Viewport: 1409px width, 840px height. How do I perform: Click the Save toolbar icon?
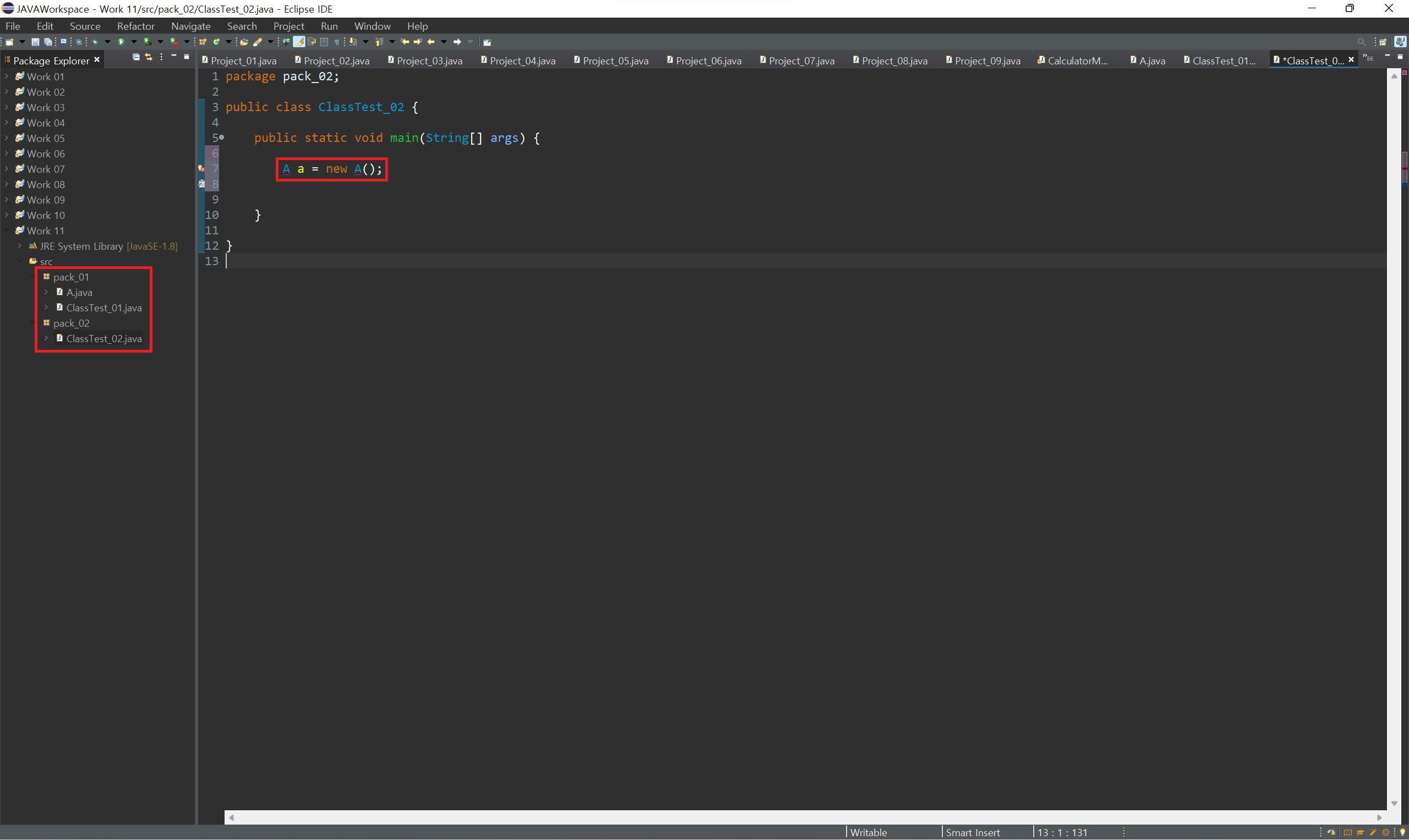tap(35, 42)
